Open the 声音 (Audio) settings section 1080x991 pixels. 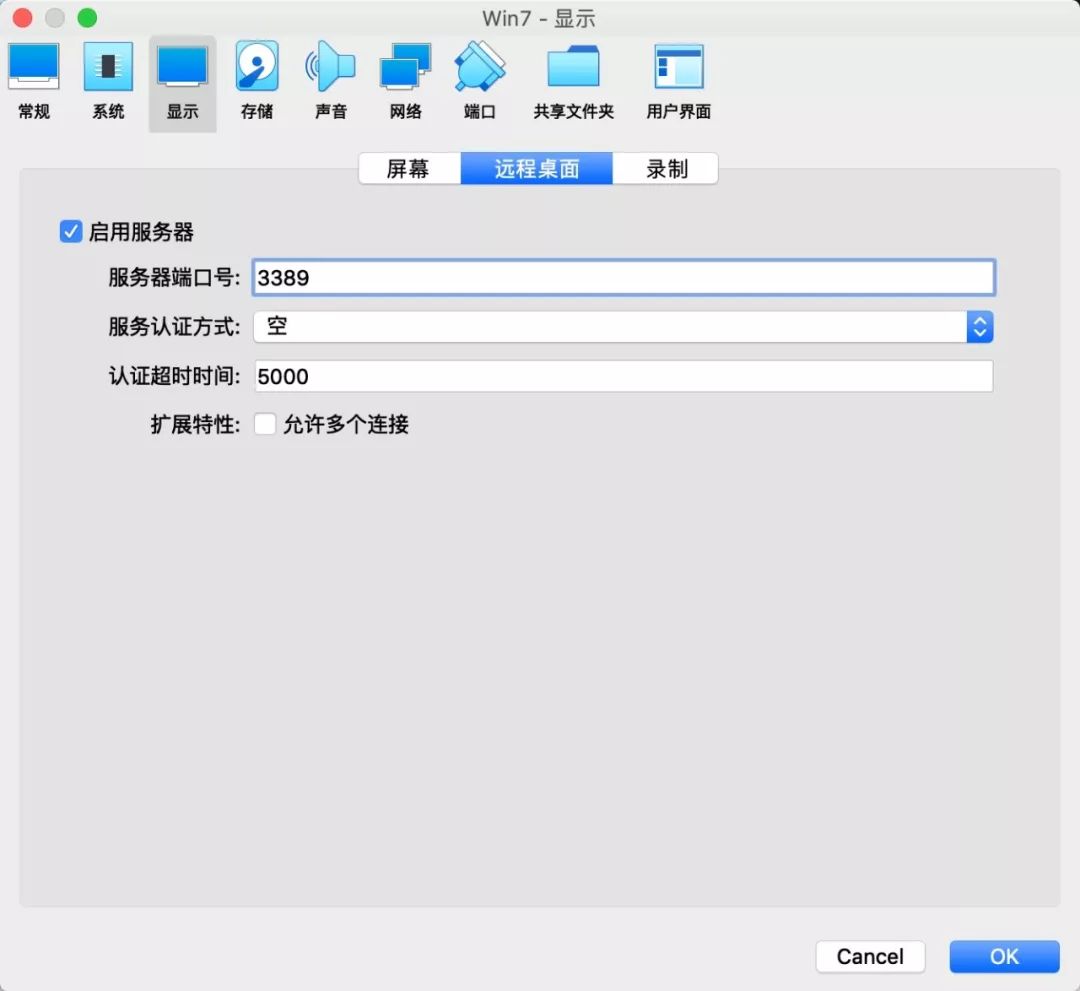tap(331, 81)
